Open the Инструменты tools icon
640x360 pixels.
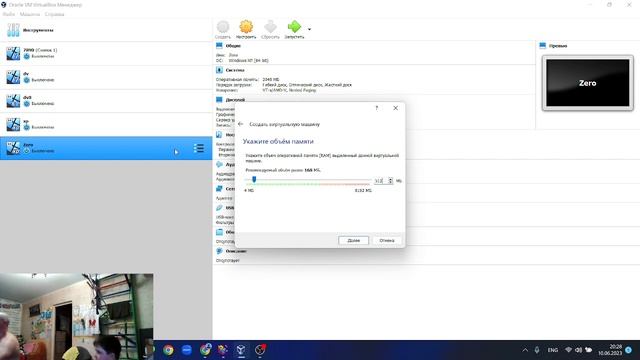[13, 30]
